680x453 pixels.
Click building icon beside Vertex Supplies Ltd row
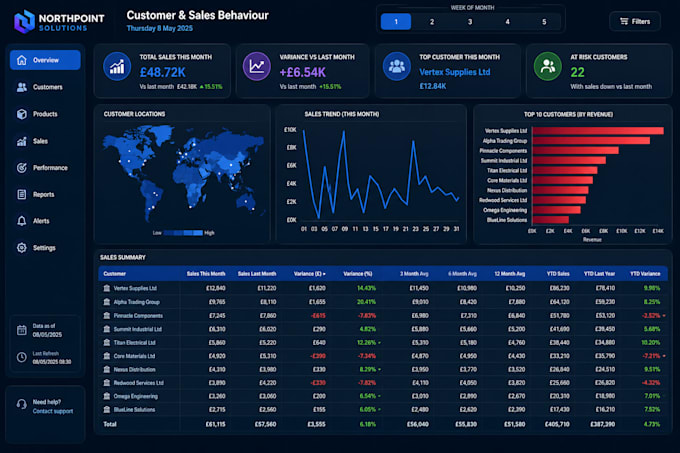tap(107, 288)
